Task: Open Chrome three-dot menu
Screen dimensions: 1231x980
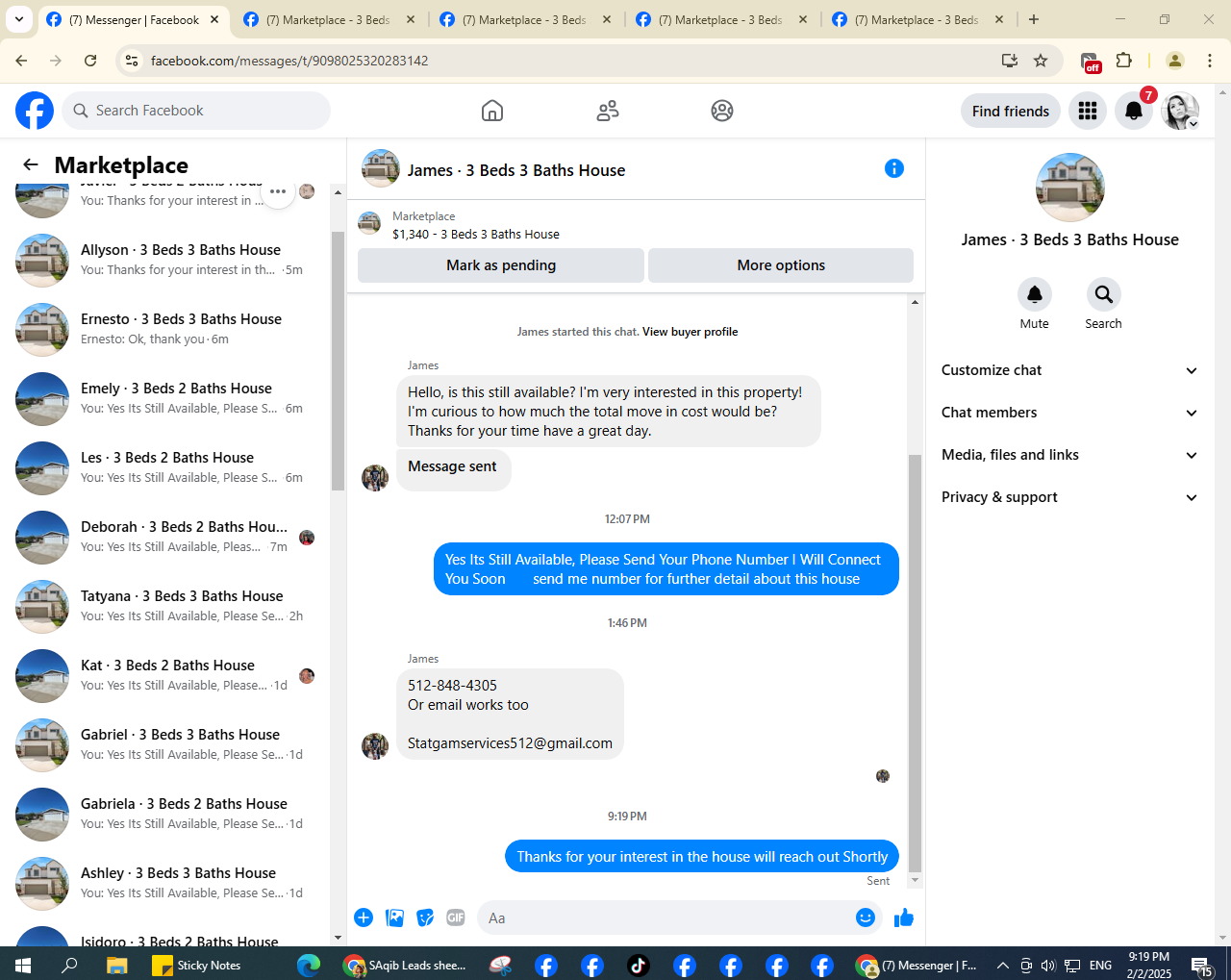Action: tap(1210, 61)
